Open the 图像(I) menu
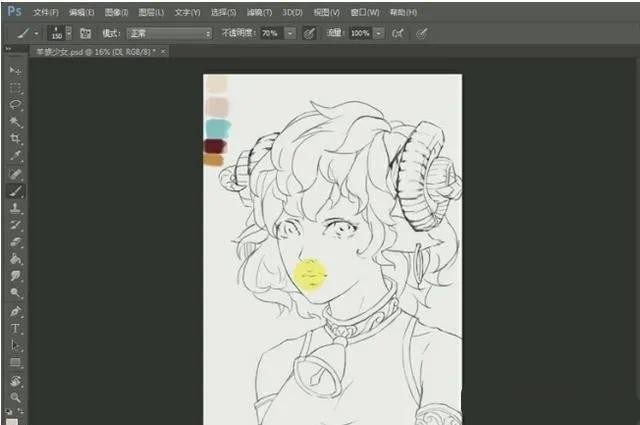Image resolution: width=640 pixels, height=425 pixels. click(x=116, y=12)
